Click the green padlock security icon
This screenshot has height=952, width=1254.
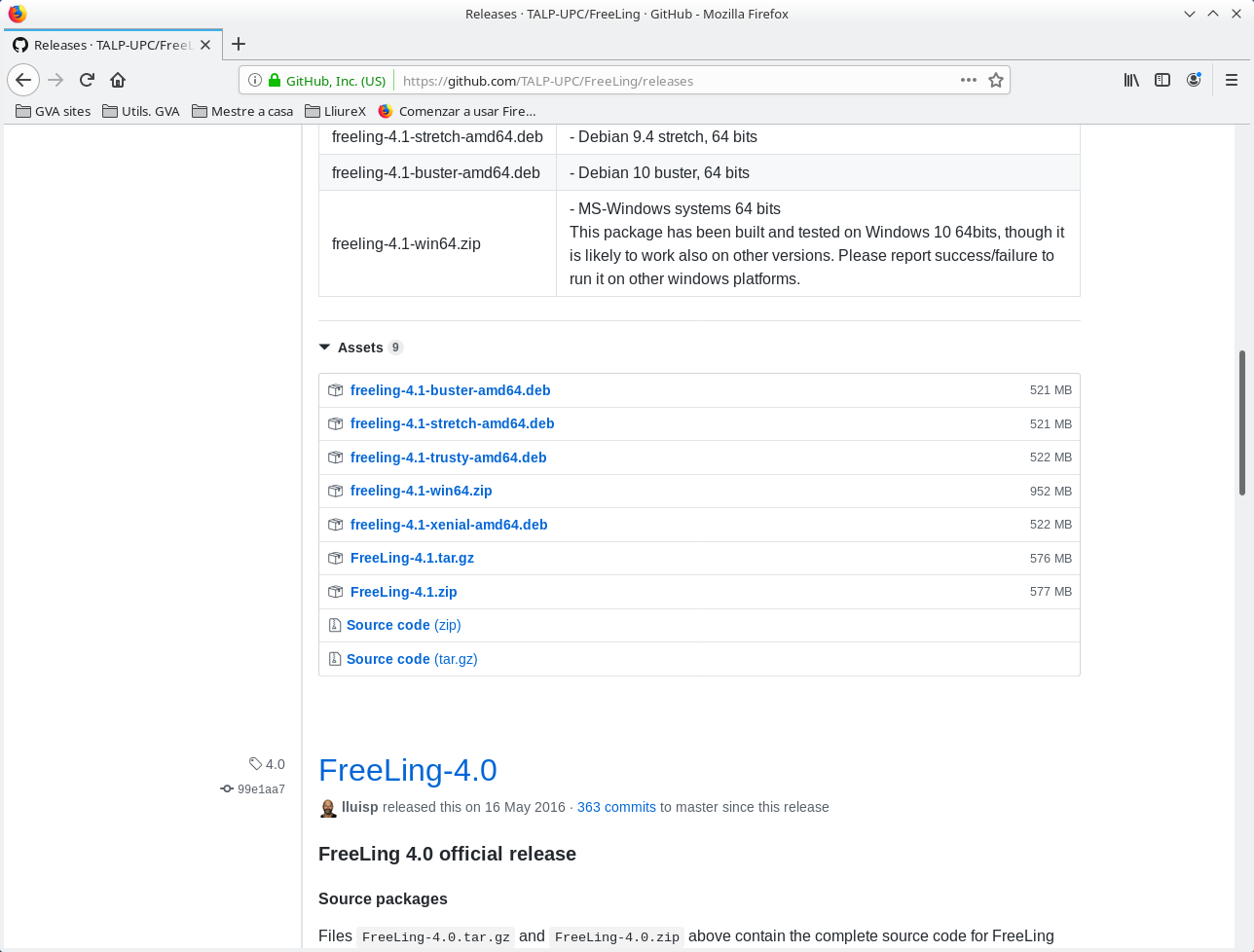(275, 81)
